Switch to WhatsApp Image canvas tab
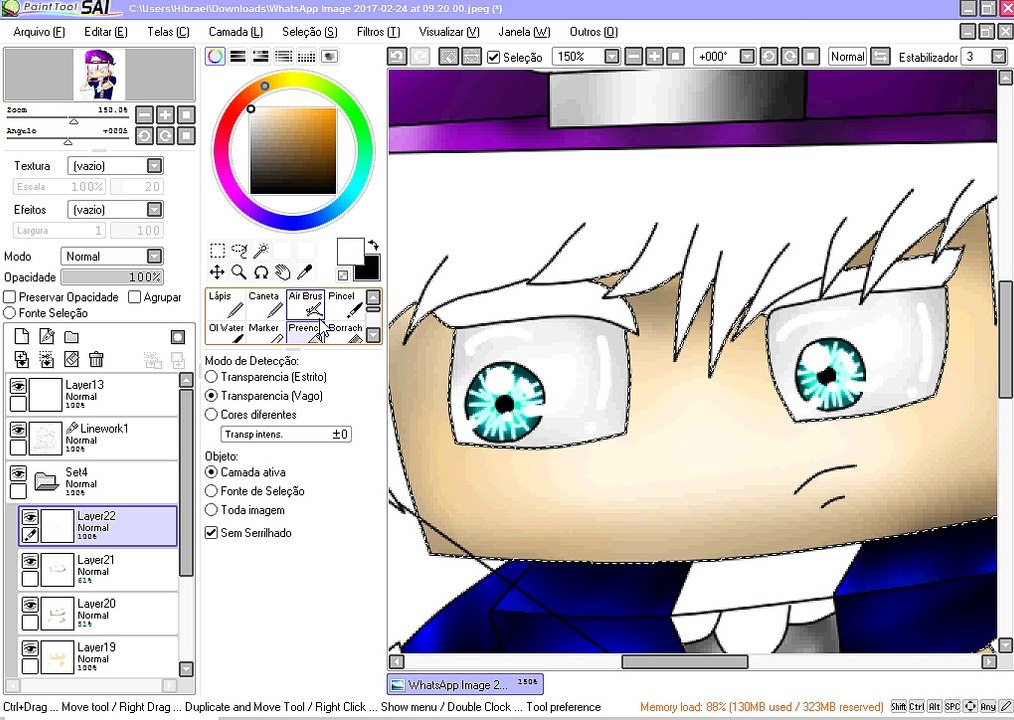Screen dimensions: 1014x720 [x=465, y=684]
